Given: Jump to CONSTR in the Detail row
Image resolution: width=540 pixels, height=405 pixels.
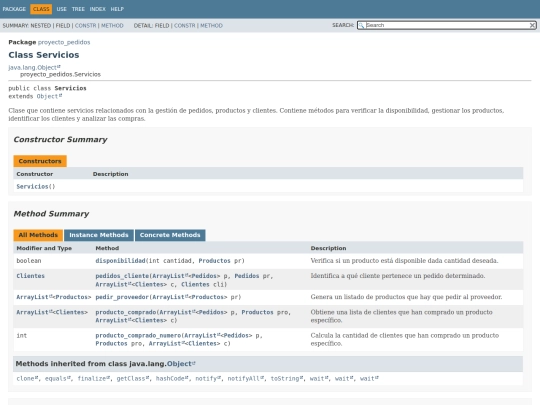Looking at the screenshot, I should coord(185,25).
